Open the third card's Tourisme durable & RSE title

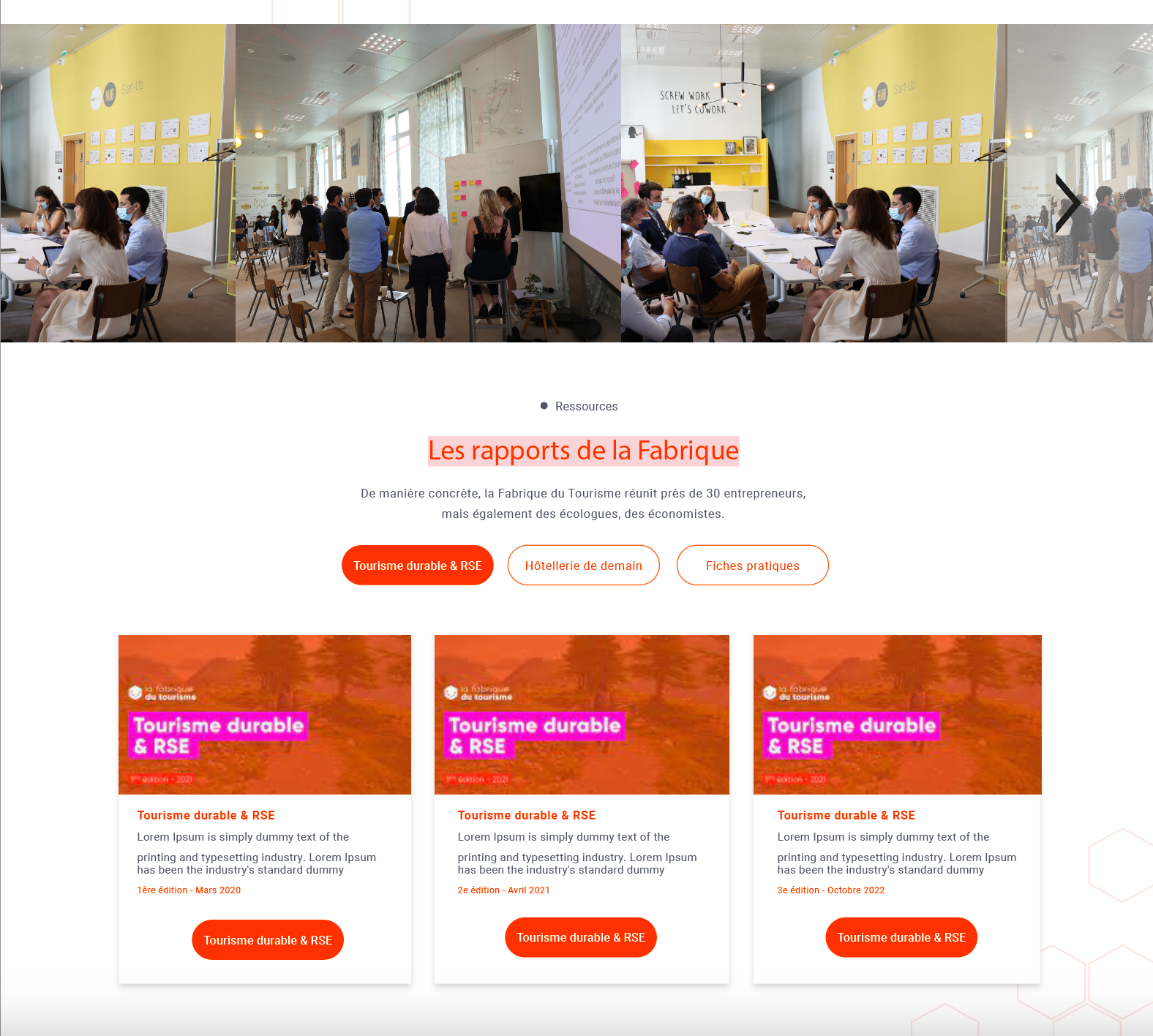point(846,815)
